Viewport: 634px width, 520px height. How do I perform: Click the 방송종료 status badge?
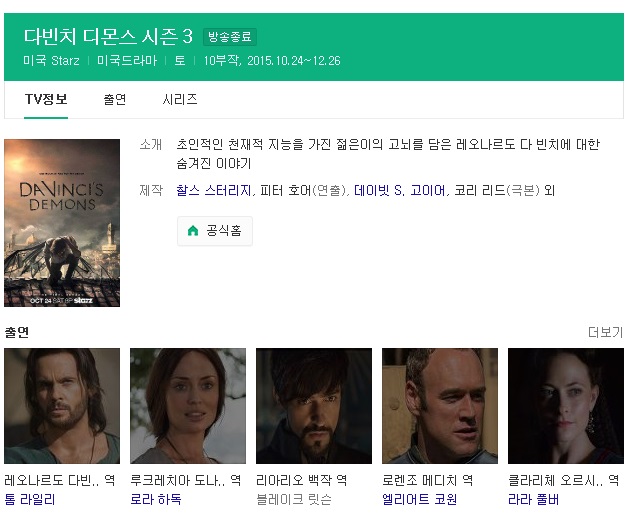tap(230, 37)
